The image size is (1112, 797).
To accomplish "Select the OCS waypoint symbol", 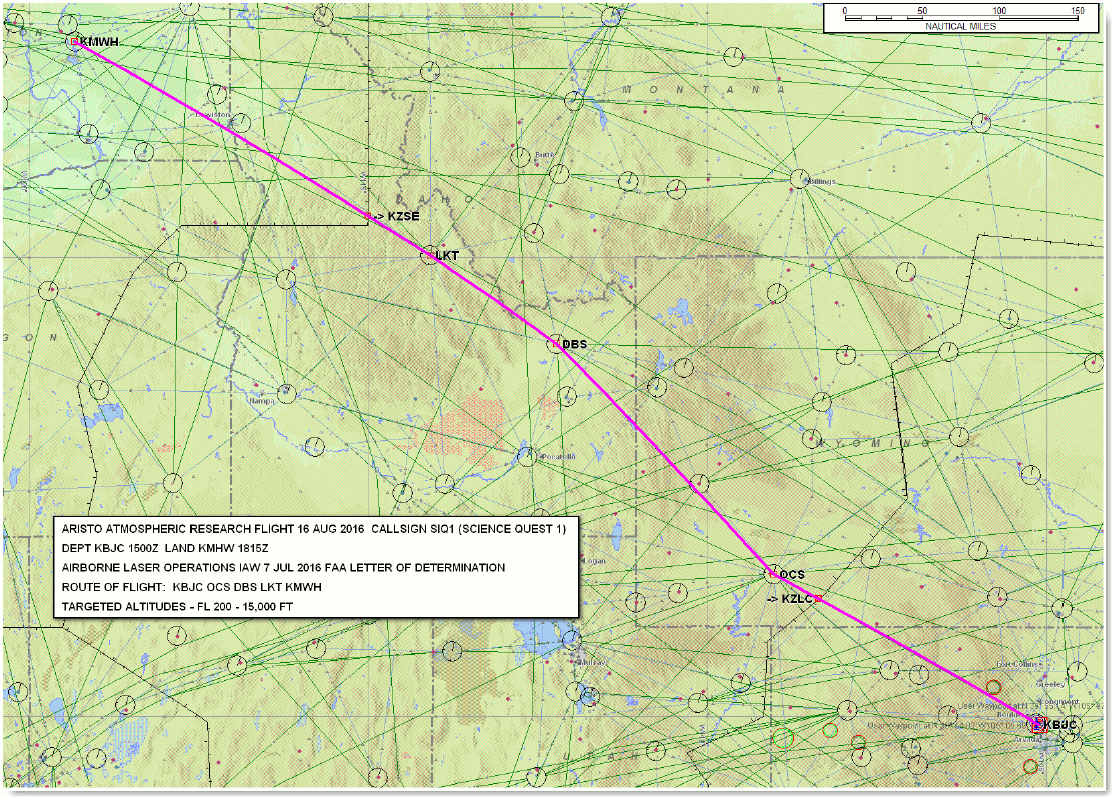I will click(771, 573).
